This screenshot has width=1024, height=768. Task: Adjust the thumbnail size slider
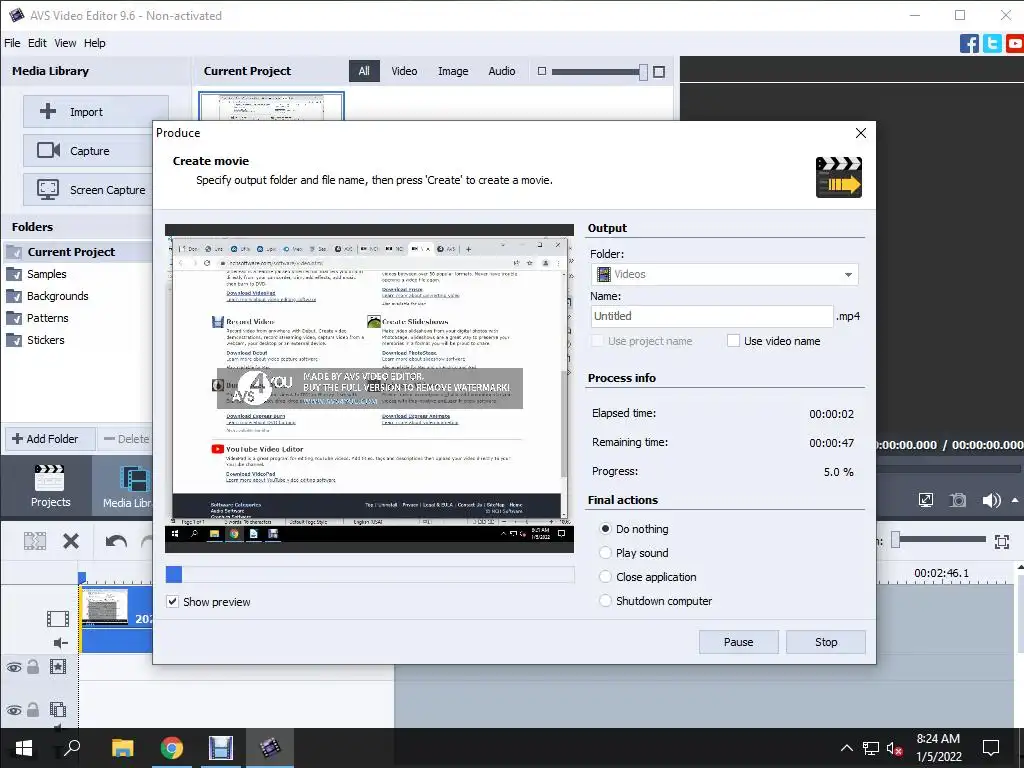pyautogui.click(x=643, y=72)
